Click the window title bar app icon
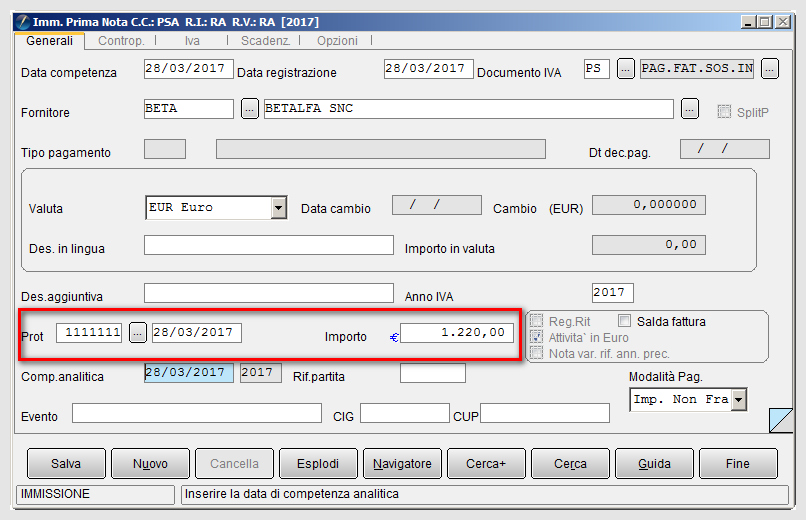The width and height of the screenshot is (806, 520). click(x=23, y=22)
